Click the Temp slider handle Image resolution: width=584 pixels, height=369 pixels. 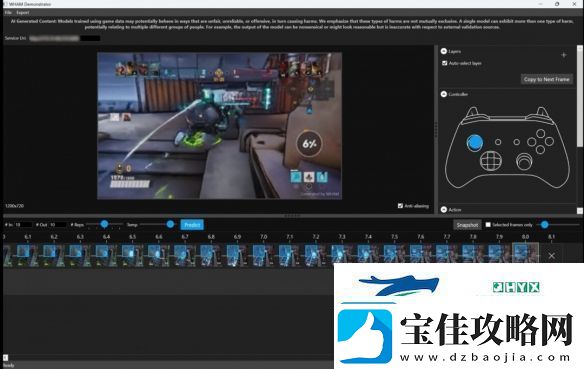(x=170, y=224)
